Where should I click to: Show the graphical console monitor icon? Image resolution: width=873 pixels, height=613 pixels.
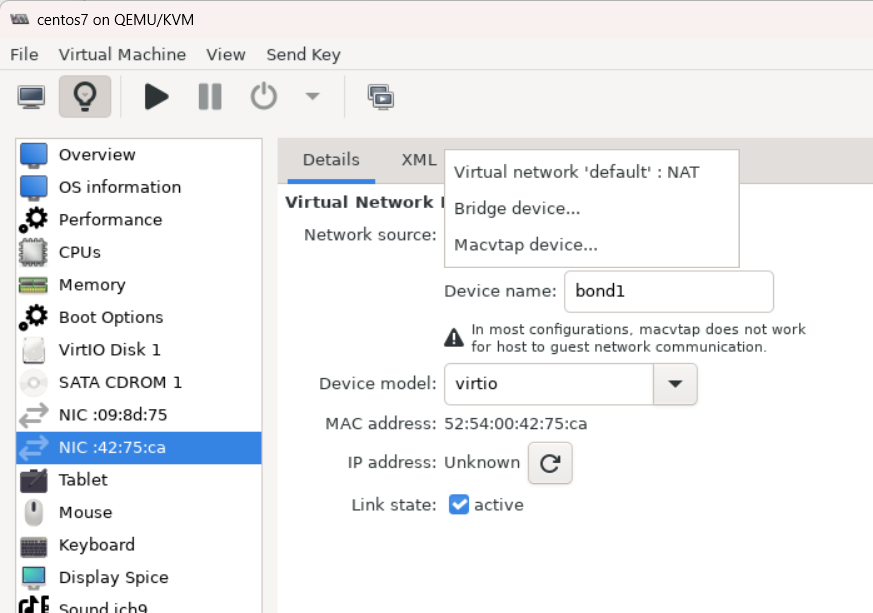coord(31,97)
